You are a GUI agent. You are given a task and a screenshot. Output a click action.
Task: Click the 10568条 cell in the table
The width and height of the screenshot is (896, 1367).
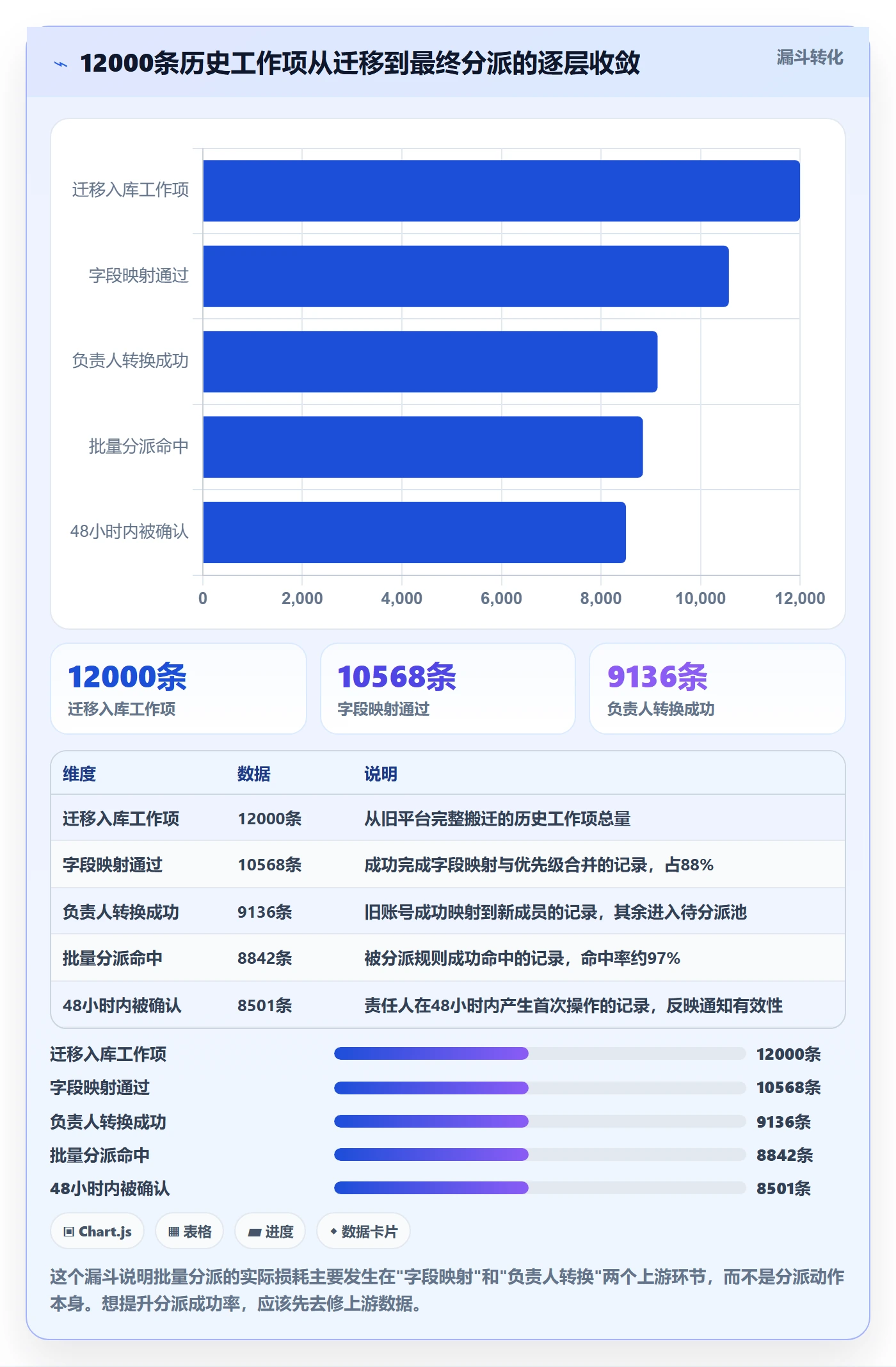click(x=269, y=865)
